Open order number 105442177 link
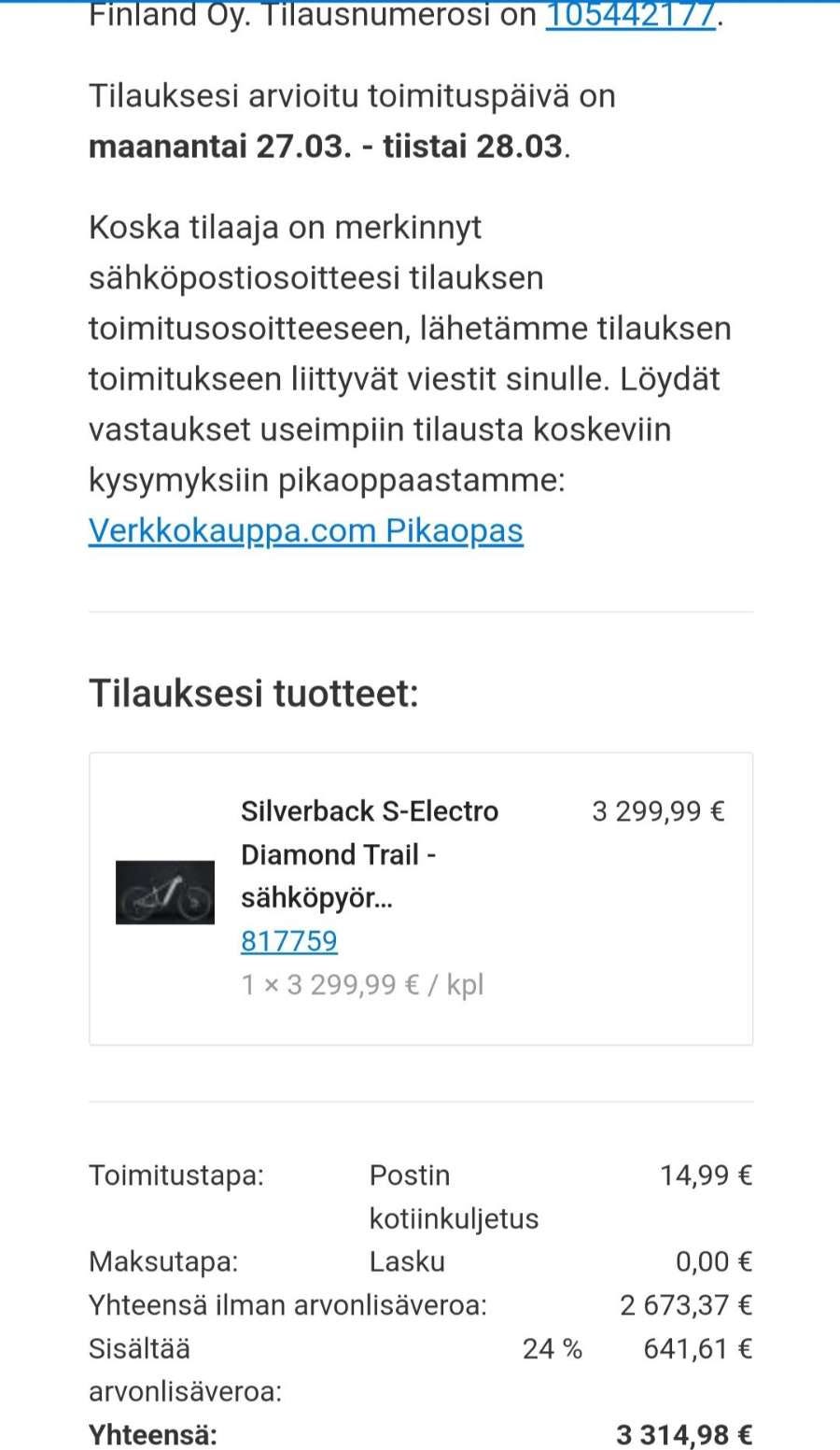Image resolution: width=840 pixels, height=1450 pixels. [630, 16]
